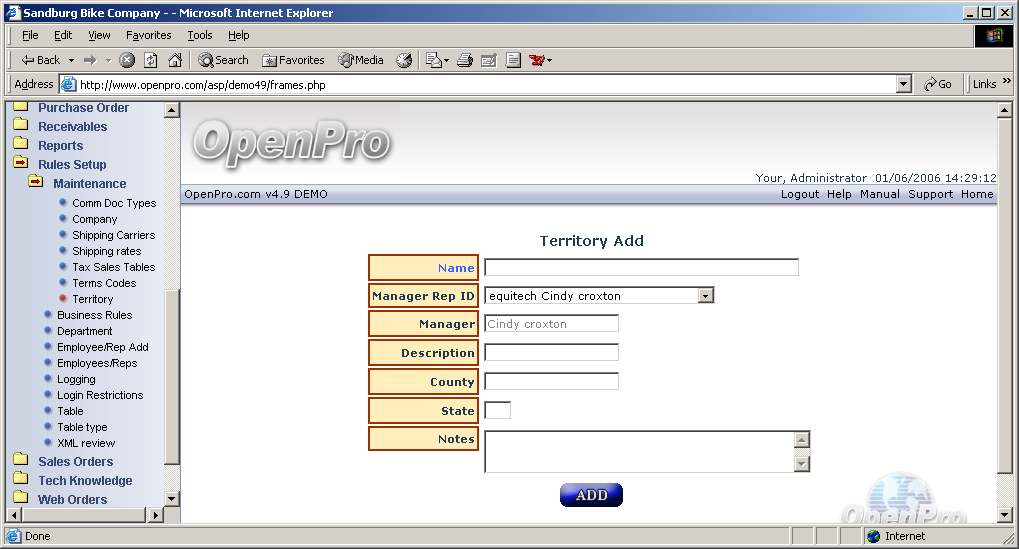Click the Sales Orders folder icon
This screenshot has height=549, width=1019.
point(20,461)
